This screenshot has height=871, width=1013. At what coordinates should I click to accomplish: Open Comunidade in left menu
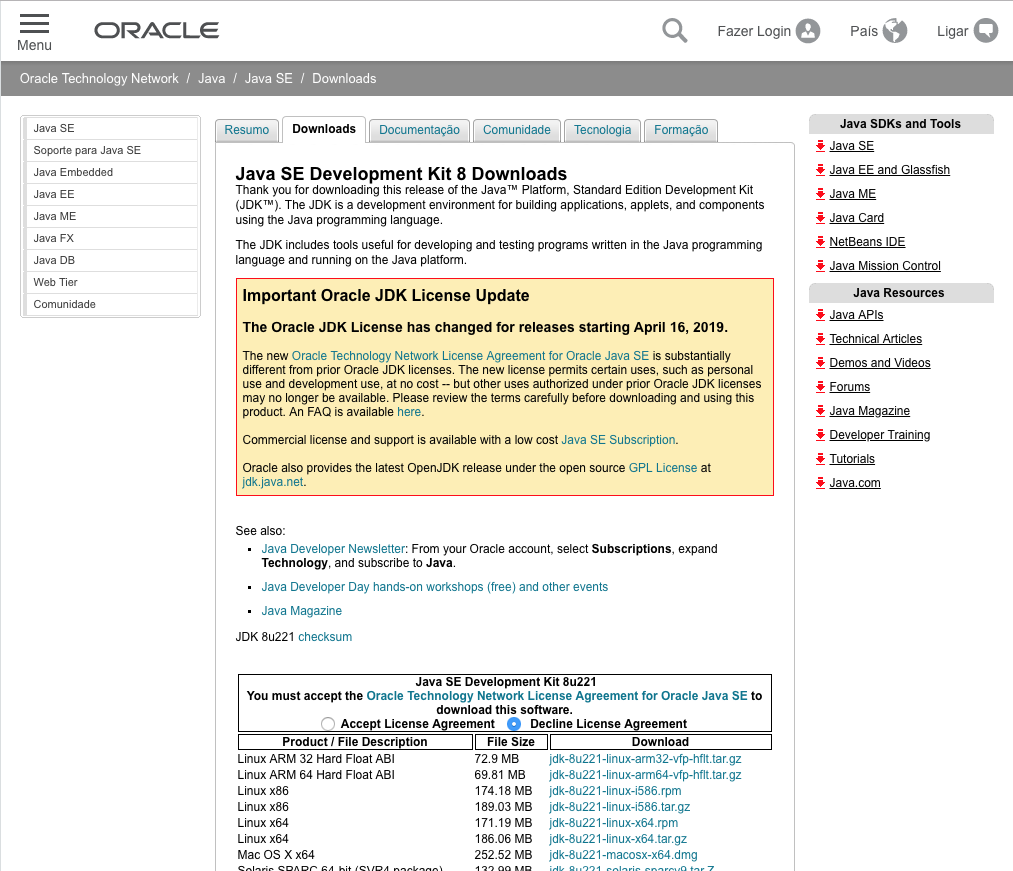click(x=111, y=304)
